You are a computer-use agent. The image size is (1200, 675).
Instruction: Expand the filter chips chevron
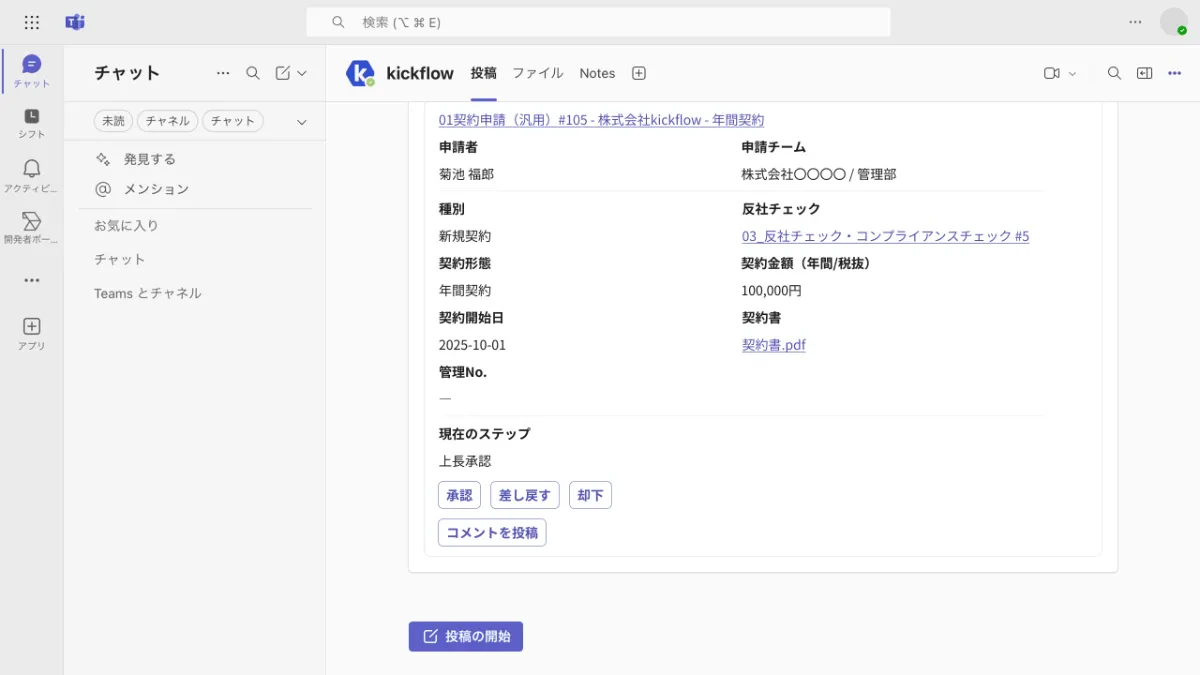pos(302,122)
